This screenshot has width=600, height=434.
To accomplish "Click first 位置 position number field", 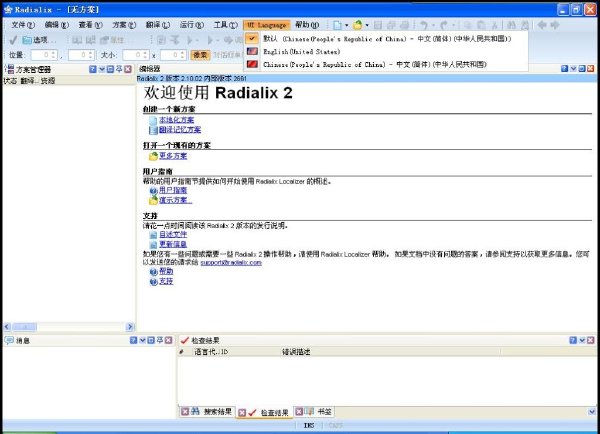I will point(44,55).
